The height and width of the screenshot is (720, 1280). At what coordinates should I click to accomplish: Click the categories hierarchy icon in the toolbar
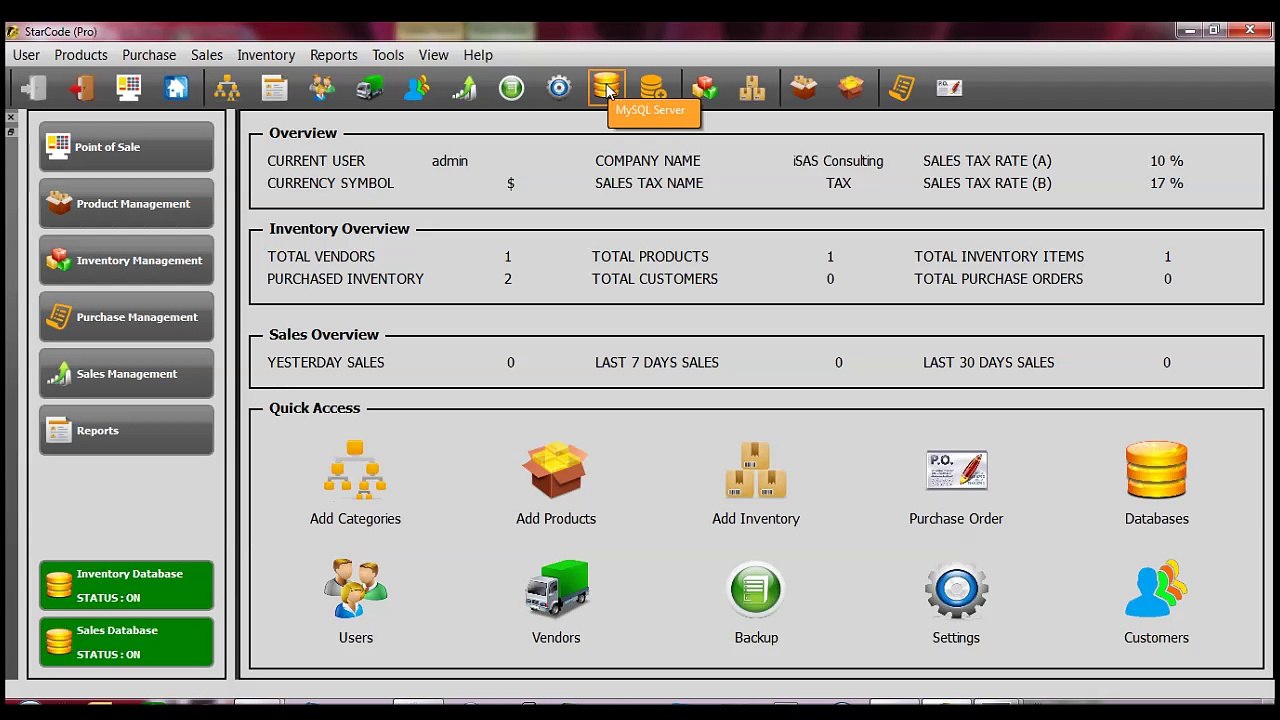click(x=227, y=88)
